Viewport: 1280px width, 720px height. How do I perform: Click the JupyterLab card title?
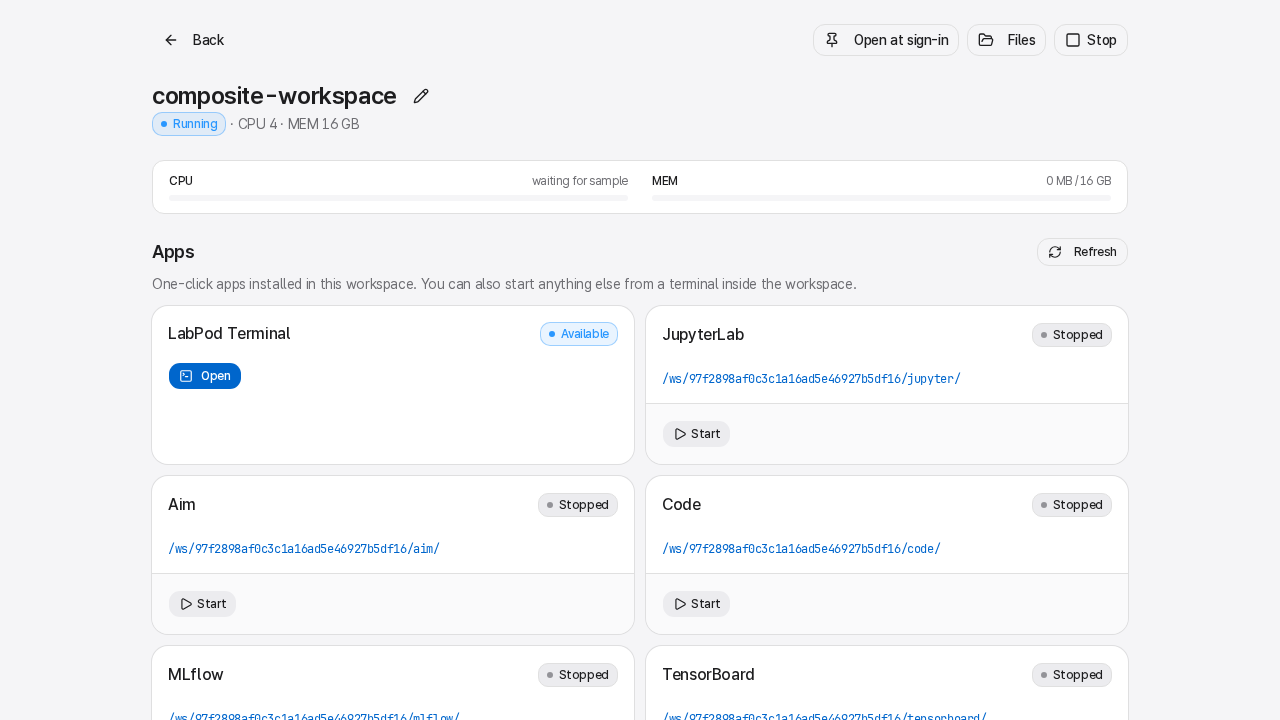click(x=703, y=335)
